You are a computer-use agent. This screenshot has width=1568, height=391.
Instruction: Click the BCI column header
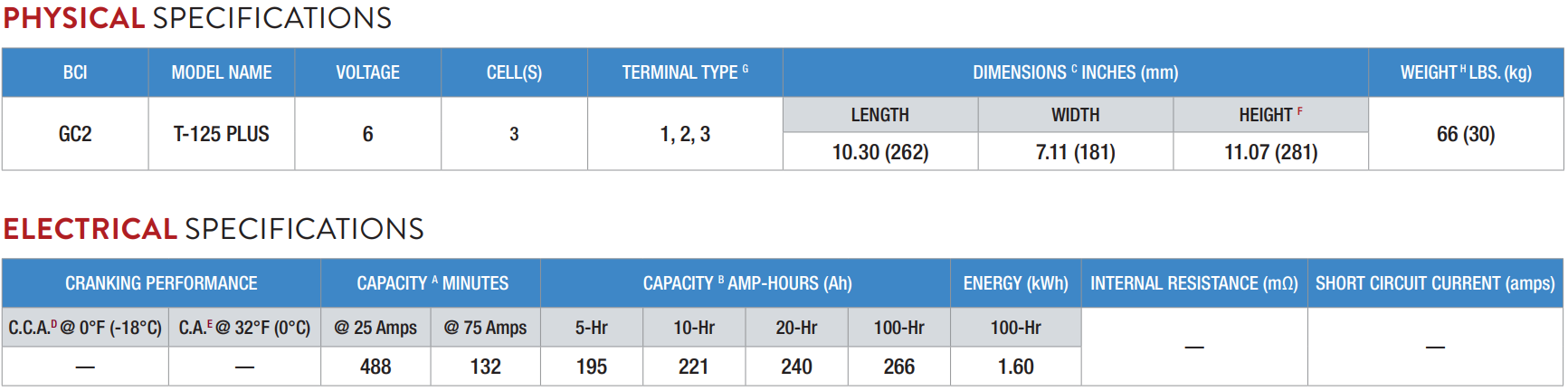(x=75, y=72)
